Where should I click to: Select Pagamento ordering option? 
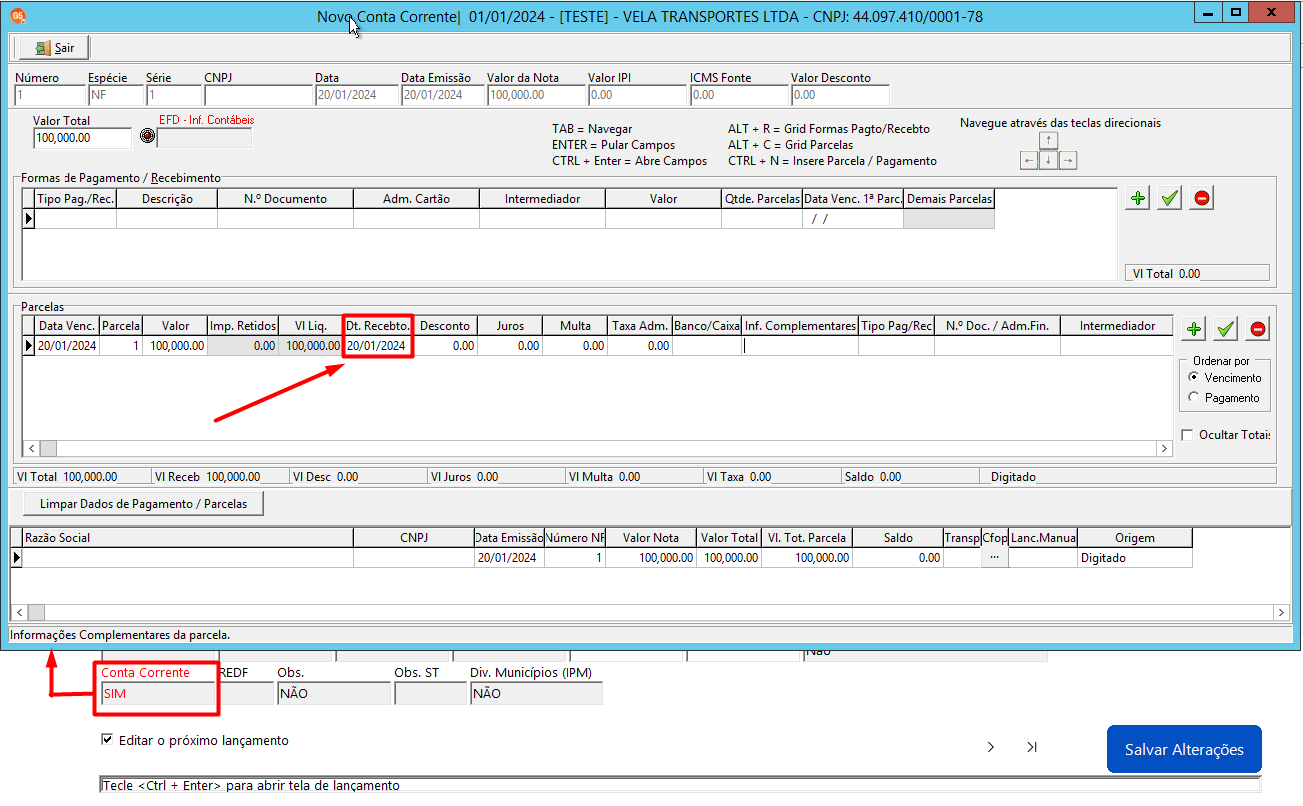[1193, 397]
